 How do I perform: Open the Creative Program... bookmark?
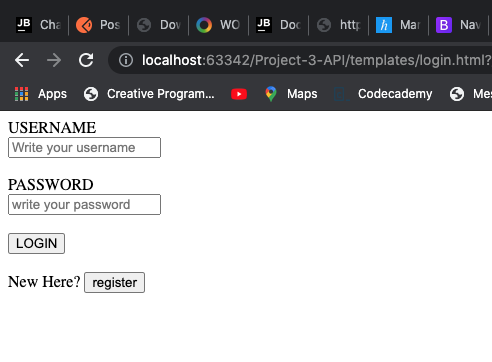click(149, 94)
